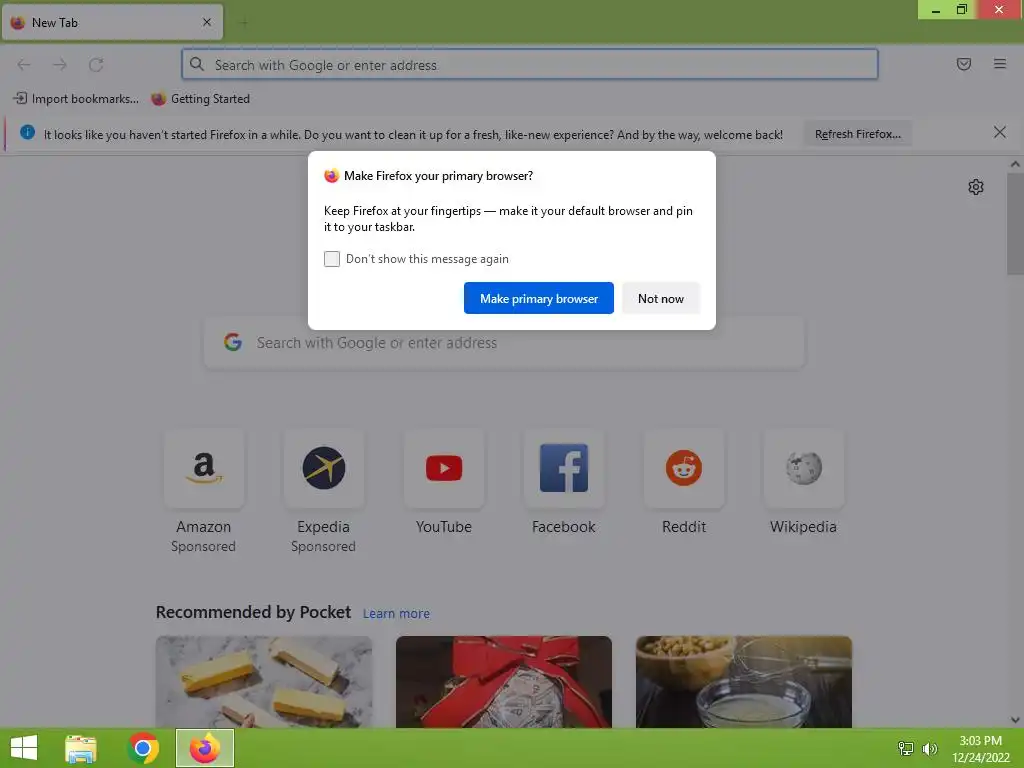1024x768 pixels.
Task: Select the New Tab tab
Action: coord(112,22)
